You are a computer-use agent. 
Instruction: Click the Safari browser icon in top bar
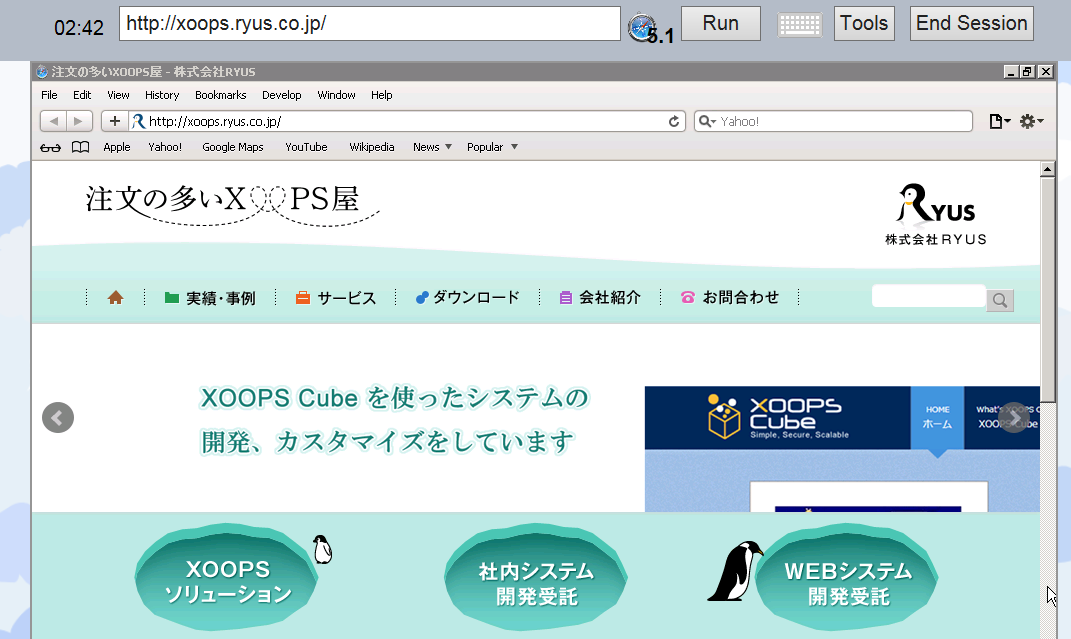[x=642, y=27]
